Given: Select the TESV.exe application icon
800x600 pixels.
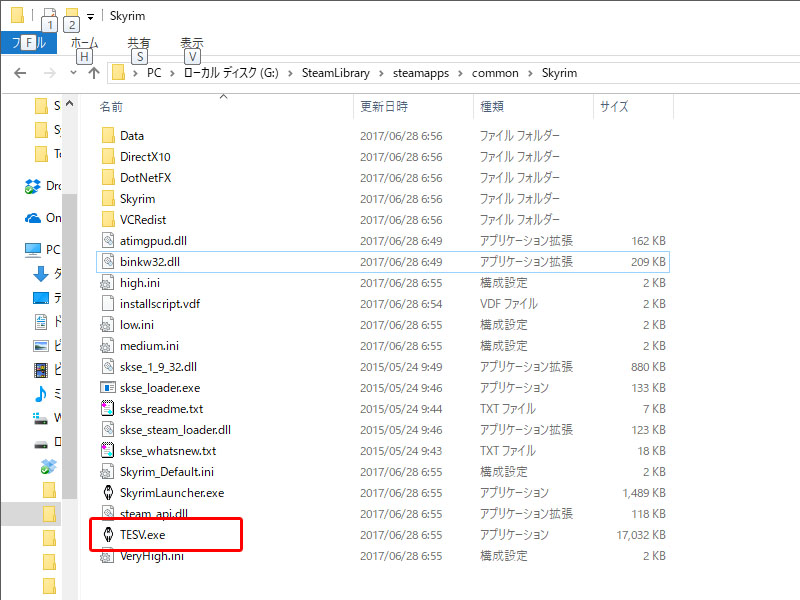Looking at the screenshot, I should [108, 535].
